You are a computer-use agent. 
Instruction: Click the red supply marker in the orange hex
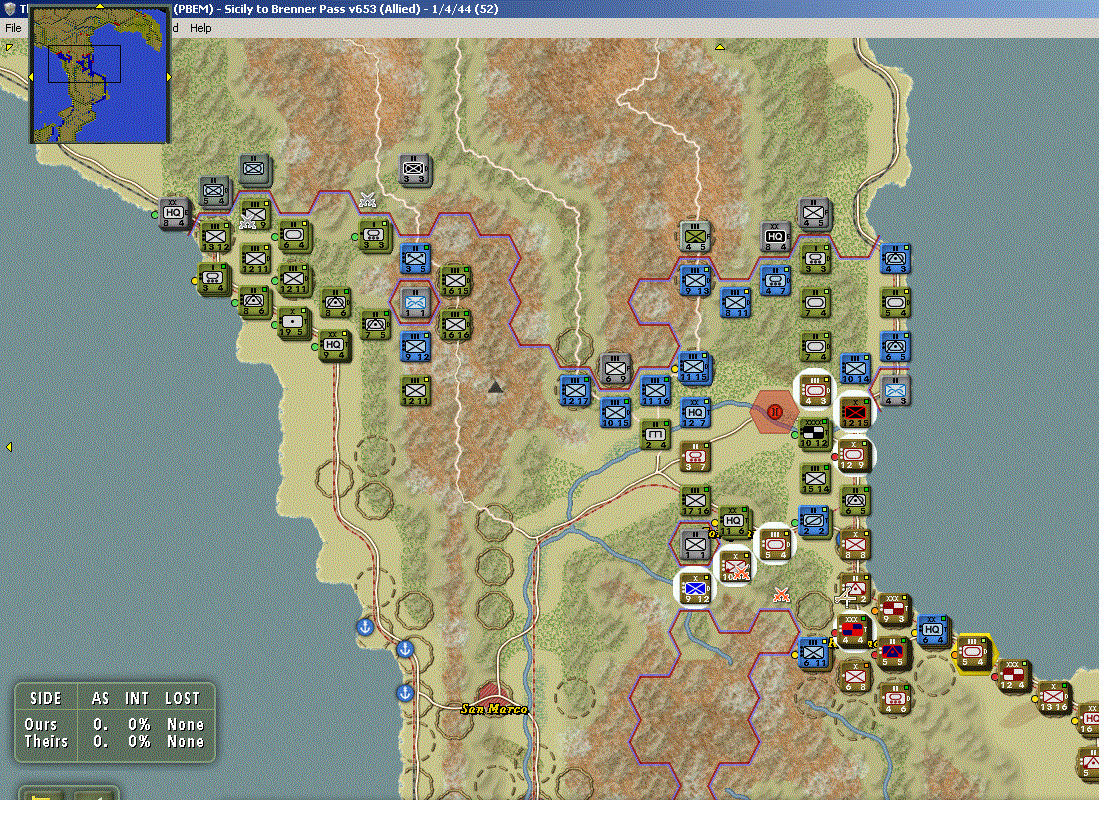pos(774,412)
